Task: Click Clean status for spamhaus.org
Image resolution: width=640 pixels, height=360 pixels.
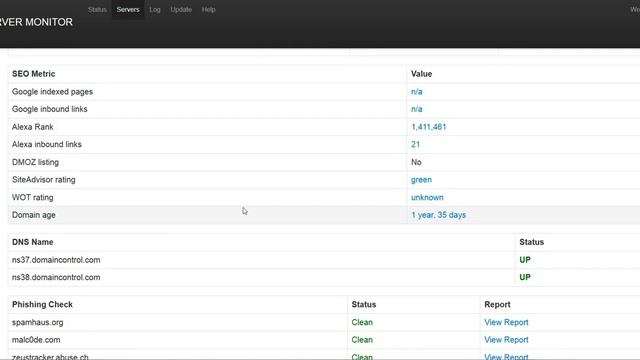Action: (x=362, y=322)
